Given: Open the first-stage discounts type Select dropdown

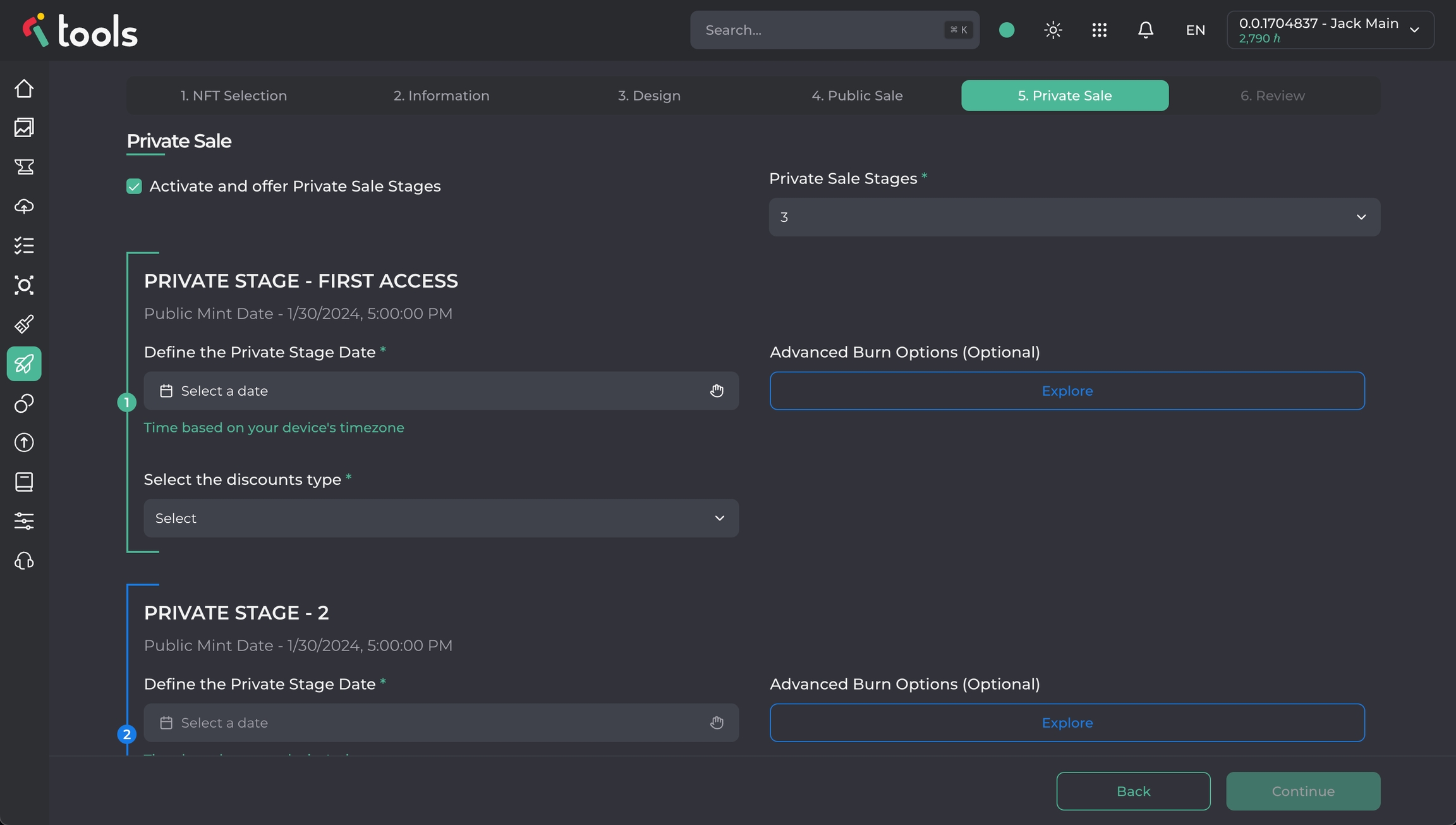Looking at the screenshot, I should [x=441, y=518].
